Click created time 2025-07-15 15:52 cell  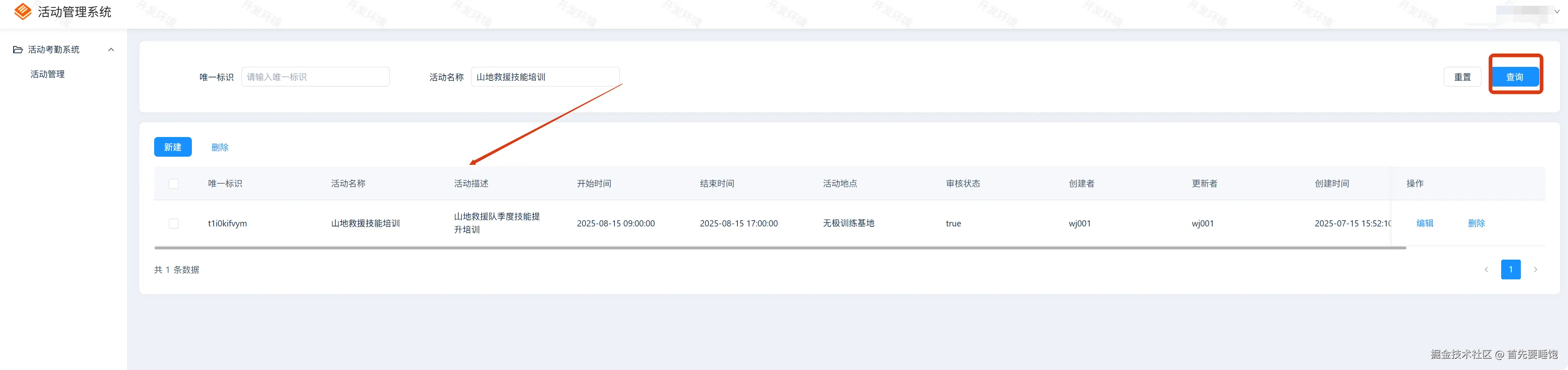(x=1352, y=223)
